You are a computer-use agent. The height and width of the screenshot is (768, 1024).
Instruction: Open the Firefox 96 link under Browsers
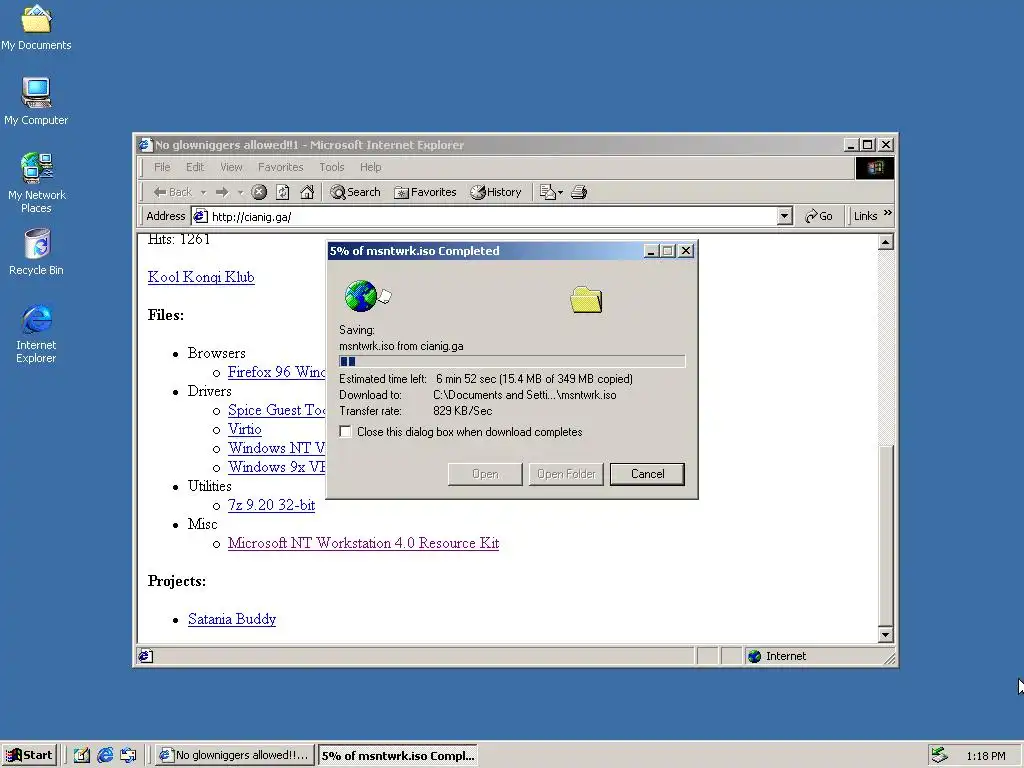pos(276,372)
